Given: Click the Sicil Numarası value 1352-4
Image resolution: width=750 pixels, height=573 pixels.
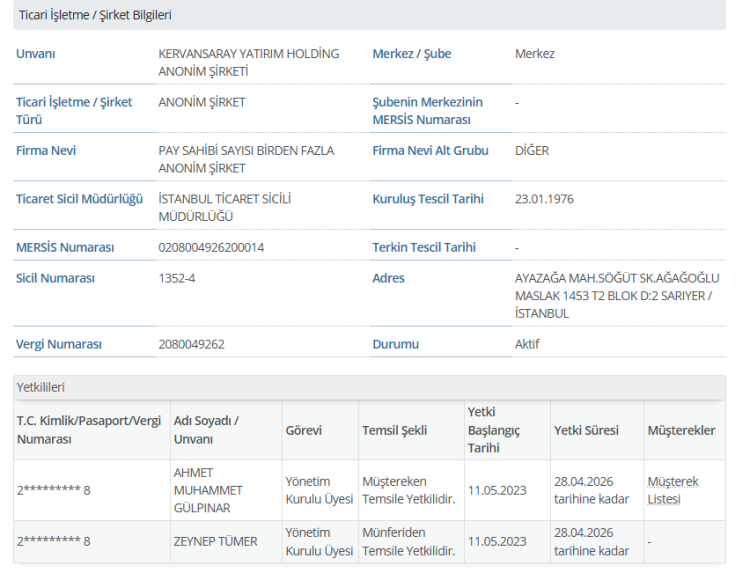Looking at the screenshot, I should pyautogui.click(x=177, y=278).
